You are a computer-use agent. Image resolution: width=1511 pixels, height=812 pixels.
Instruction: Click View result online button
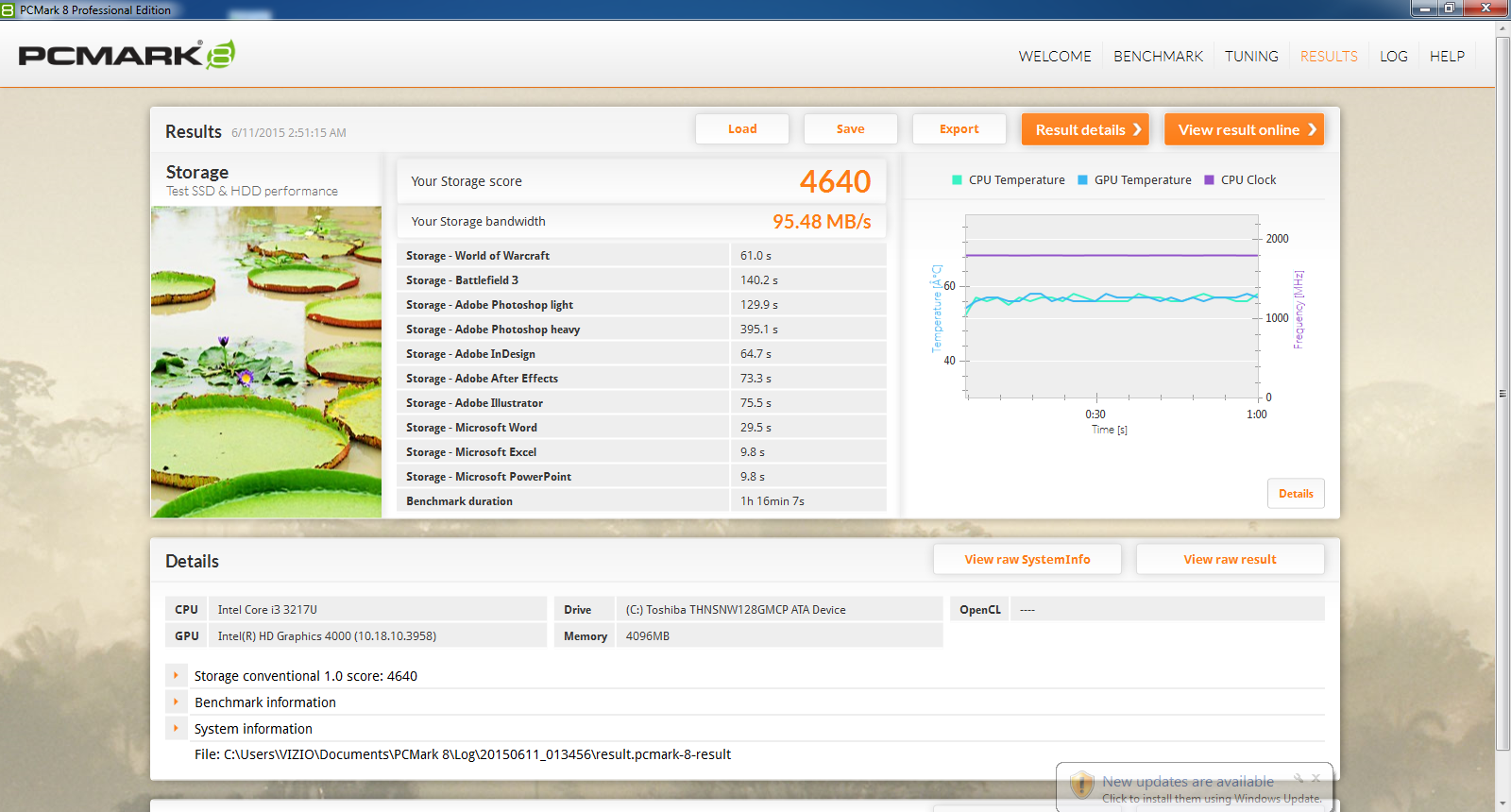1244,129
